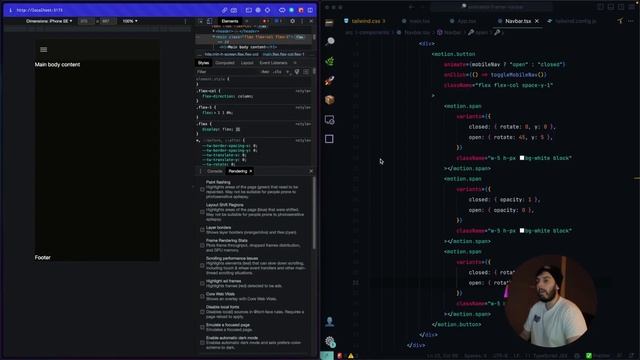Open the VS Code search icon in the activity bar

330,41
